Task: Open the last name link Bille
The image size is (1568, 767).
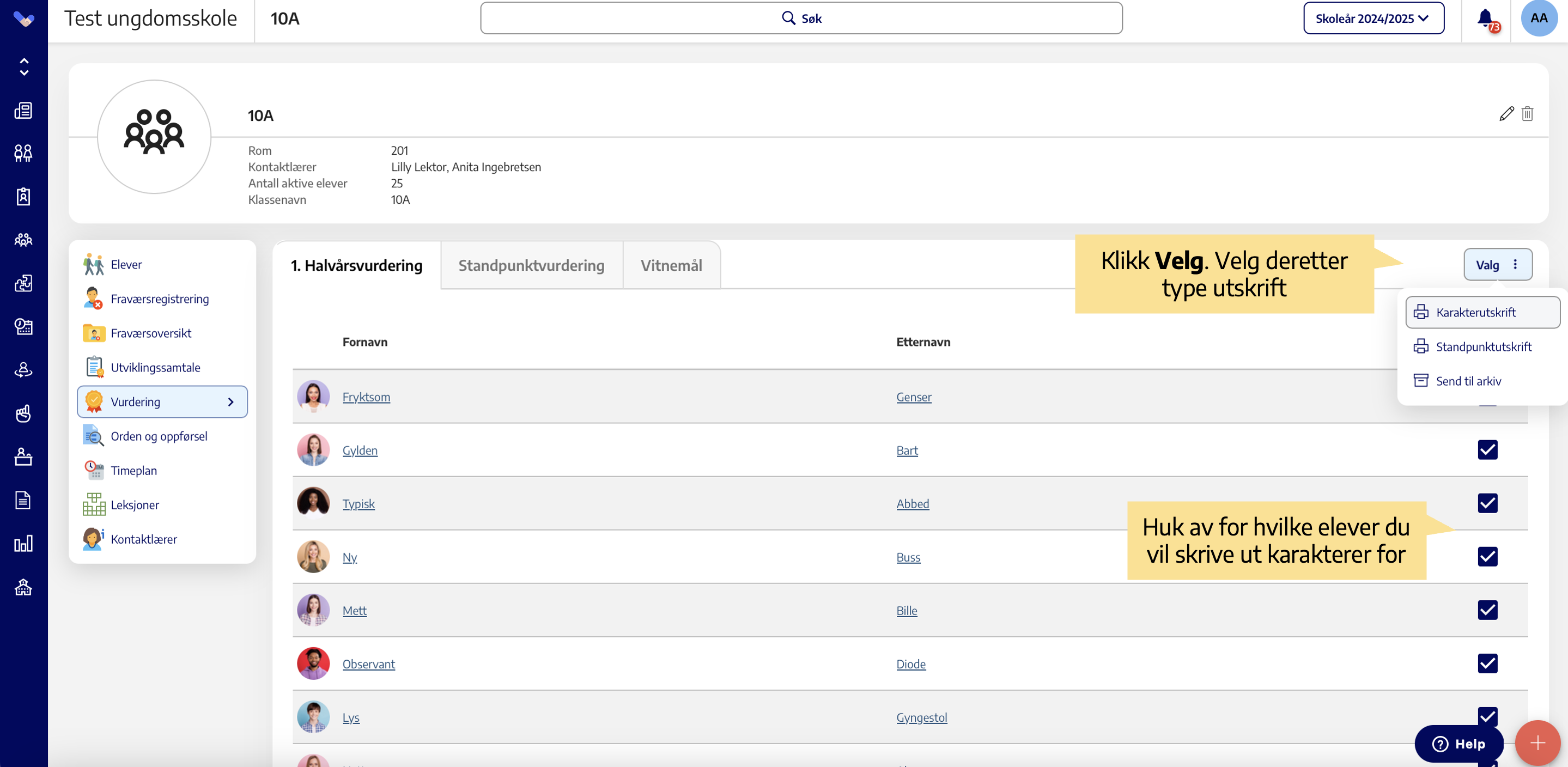Action: point(907,611)
